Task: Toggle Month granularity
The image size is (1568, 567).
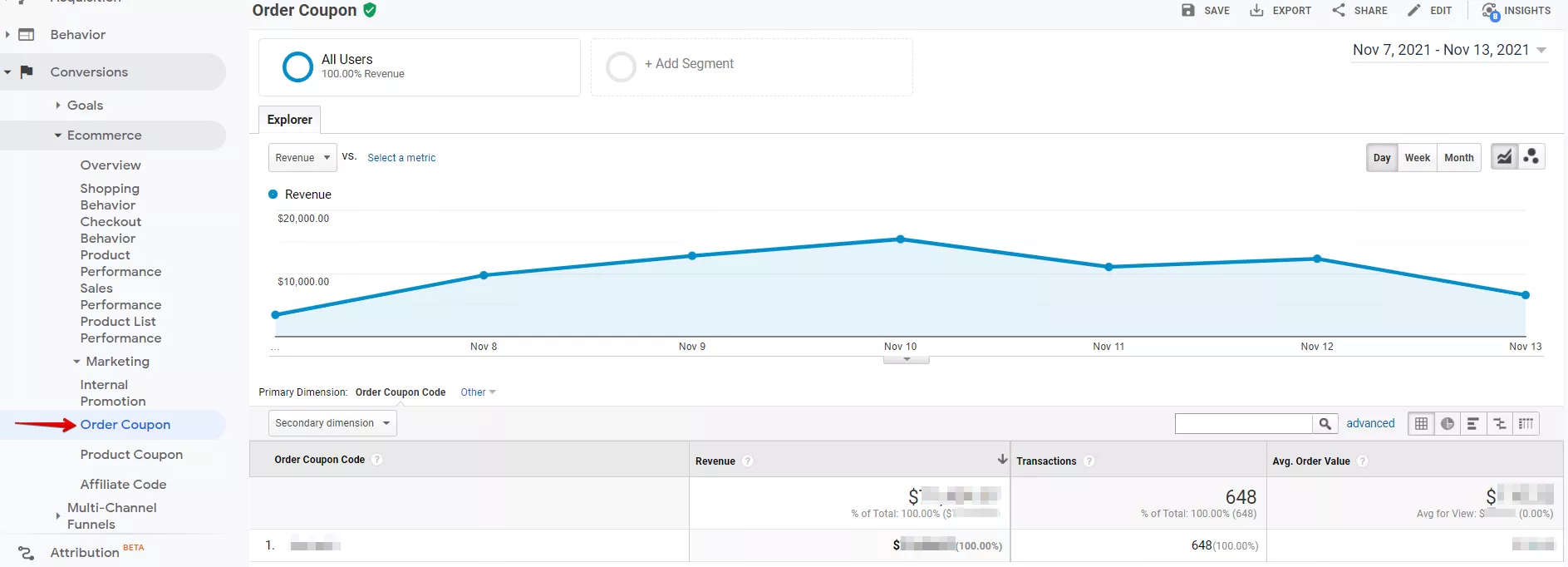Action: (1458, 158)
